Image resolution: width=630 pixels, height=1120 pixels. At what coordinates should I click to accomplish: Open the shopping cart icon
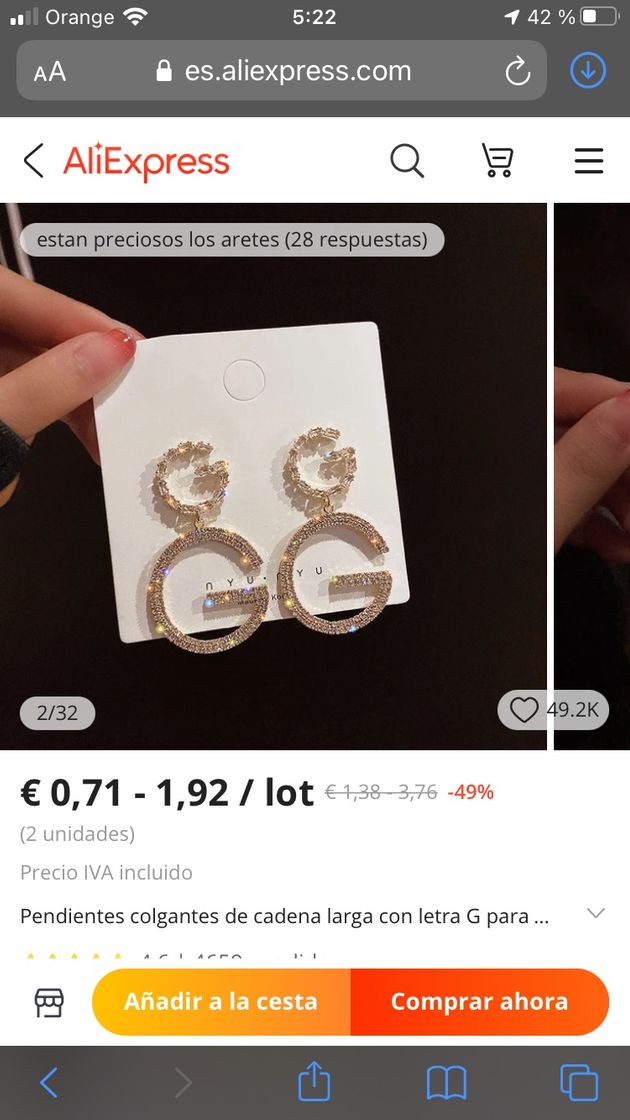497,160
